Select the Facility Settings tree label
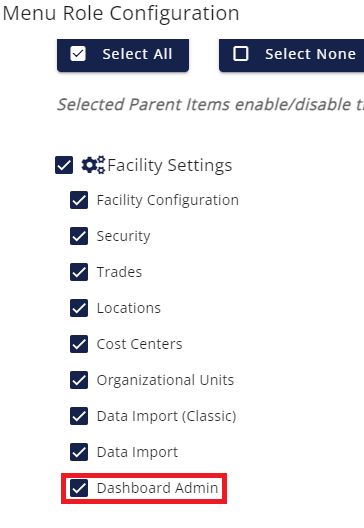 pos(170,165)
